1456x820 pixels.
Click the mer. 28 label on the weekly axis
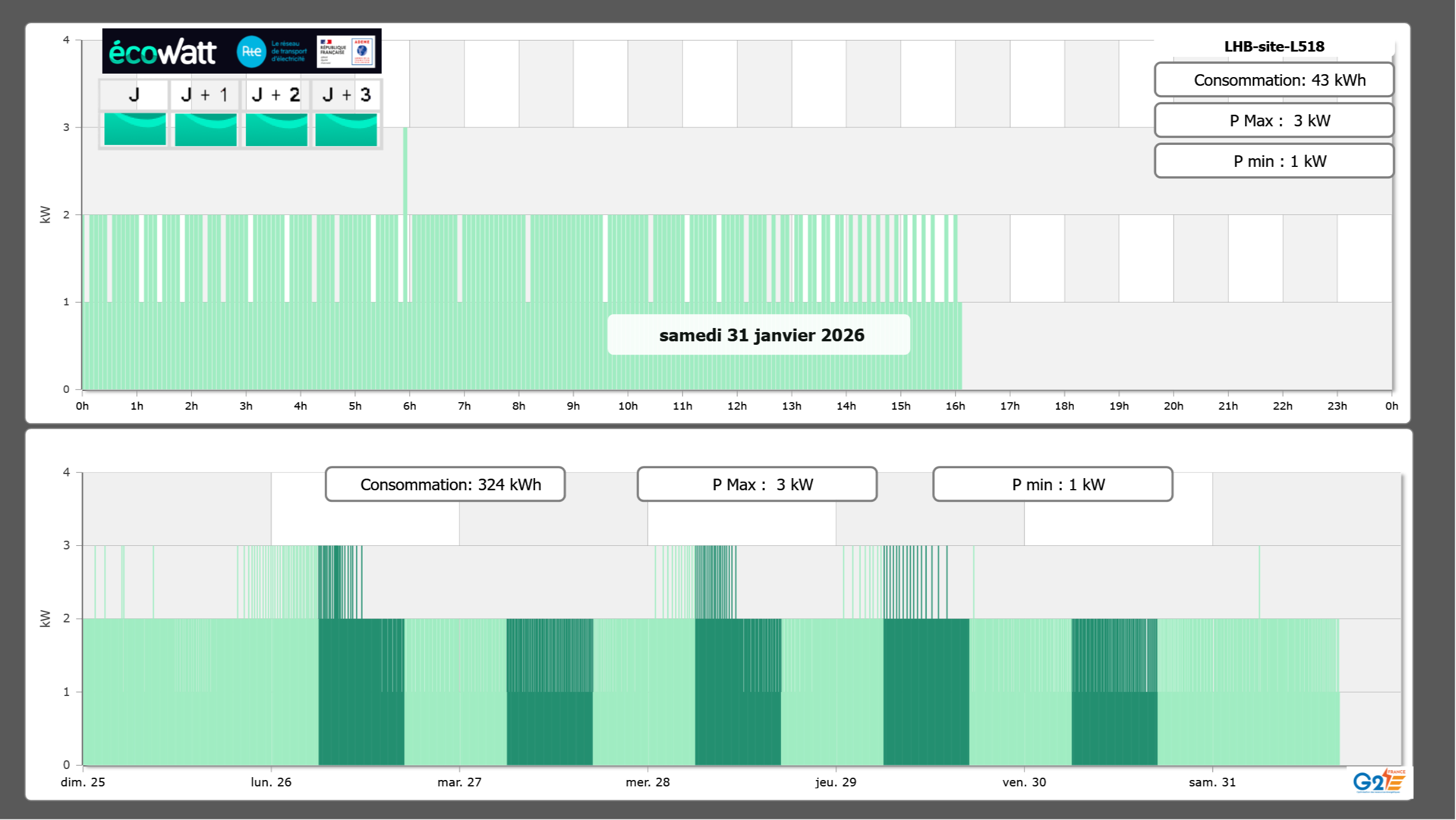648,782
